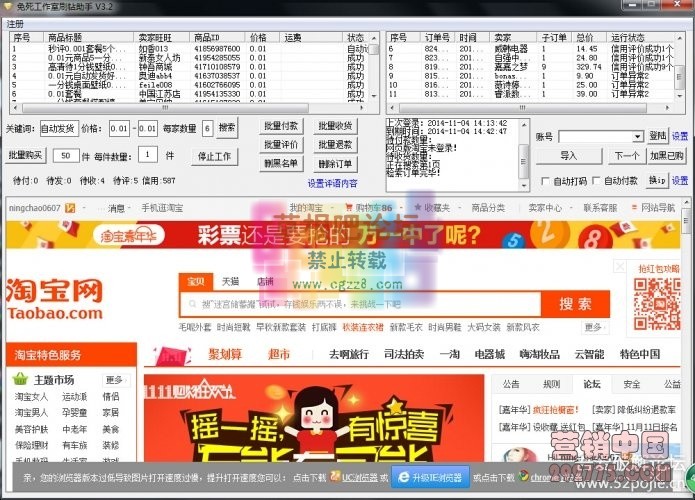Open the 司法拍卖 link
The width and height of the screenshot is (695, 500).
pyautogui.click(x=404, y=355)
